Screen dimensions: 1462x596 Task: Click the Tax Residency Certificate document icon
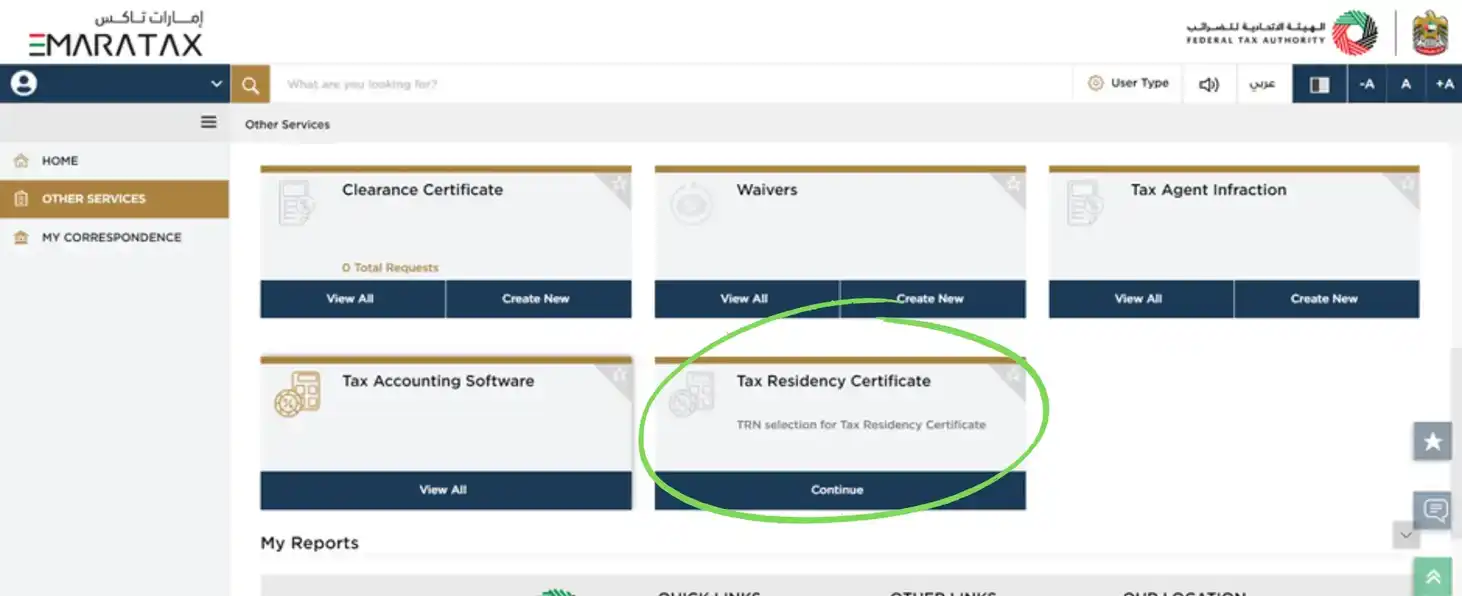[x=691, y=395]
